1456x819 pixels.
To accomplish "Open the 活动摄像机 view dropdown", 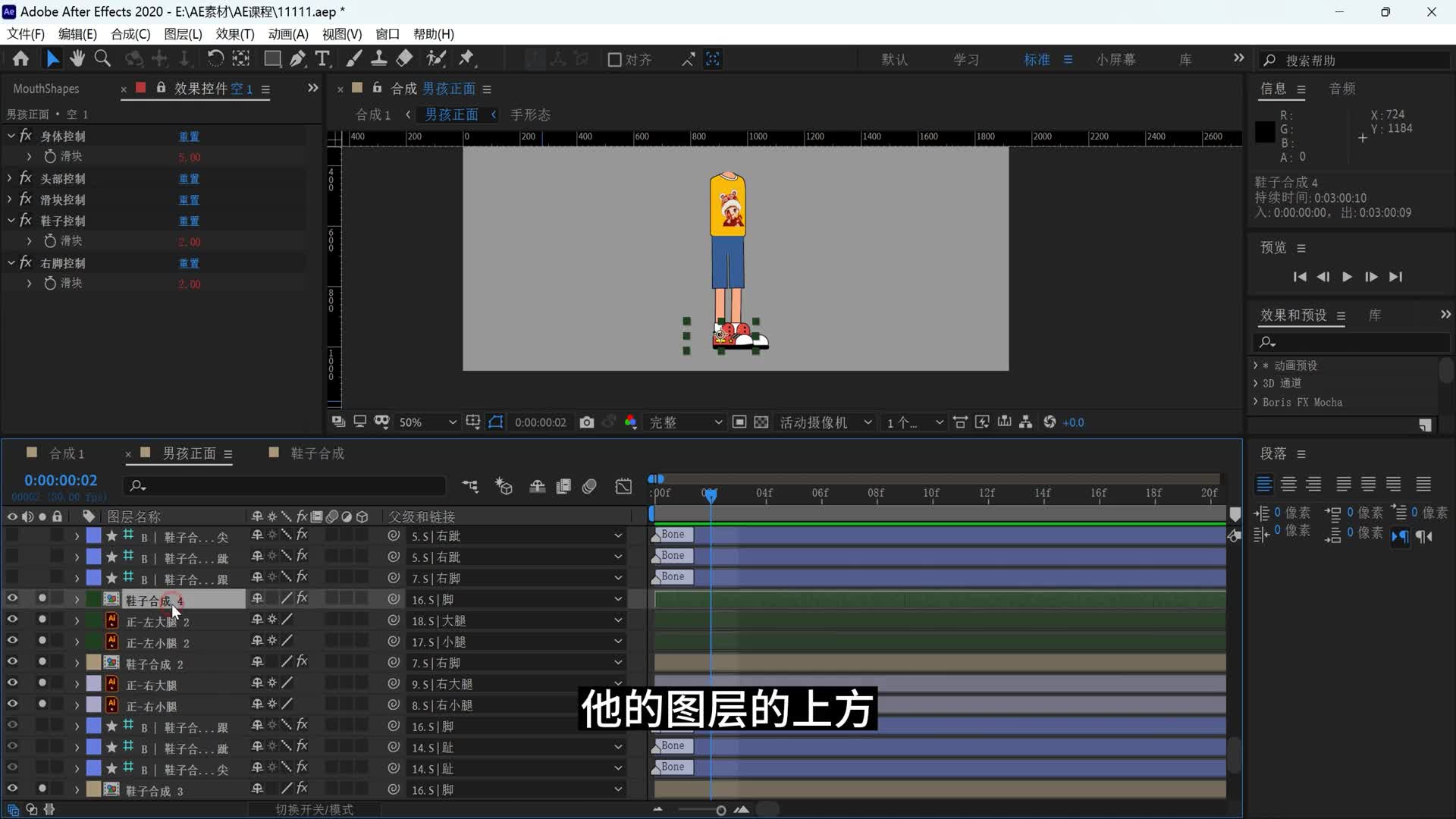I will pos(825,422).
